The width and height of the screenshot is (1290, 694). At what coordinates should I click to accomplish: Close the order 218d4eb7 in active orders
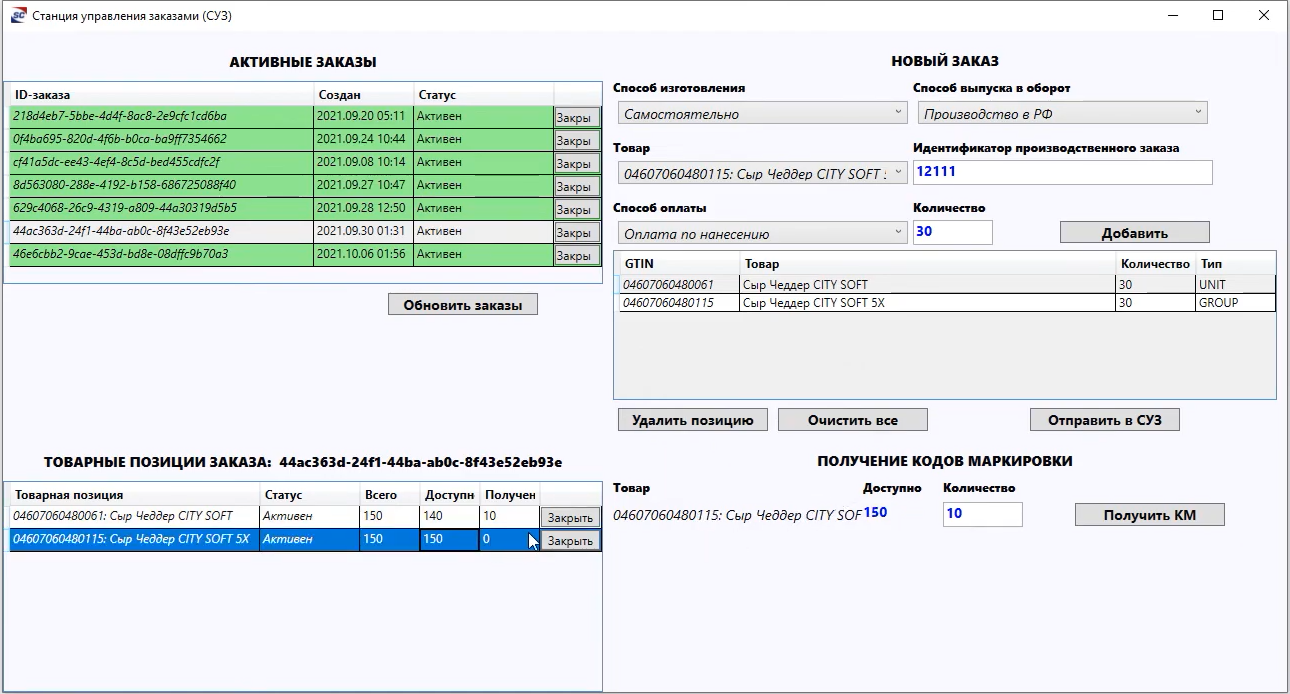576,118
